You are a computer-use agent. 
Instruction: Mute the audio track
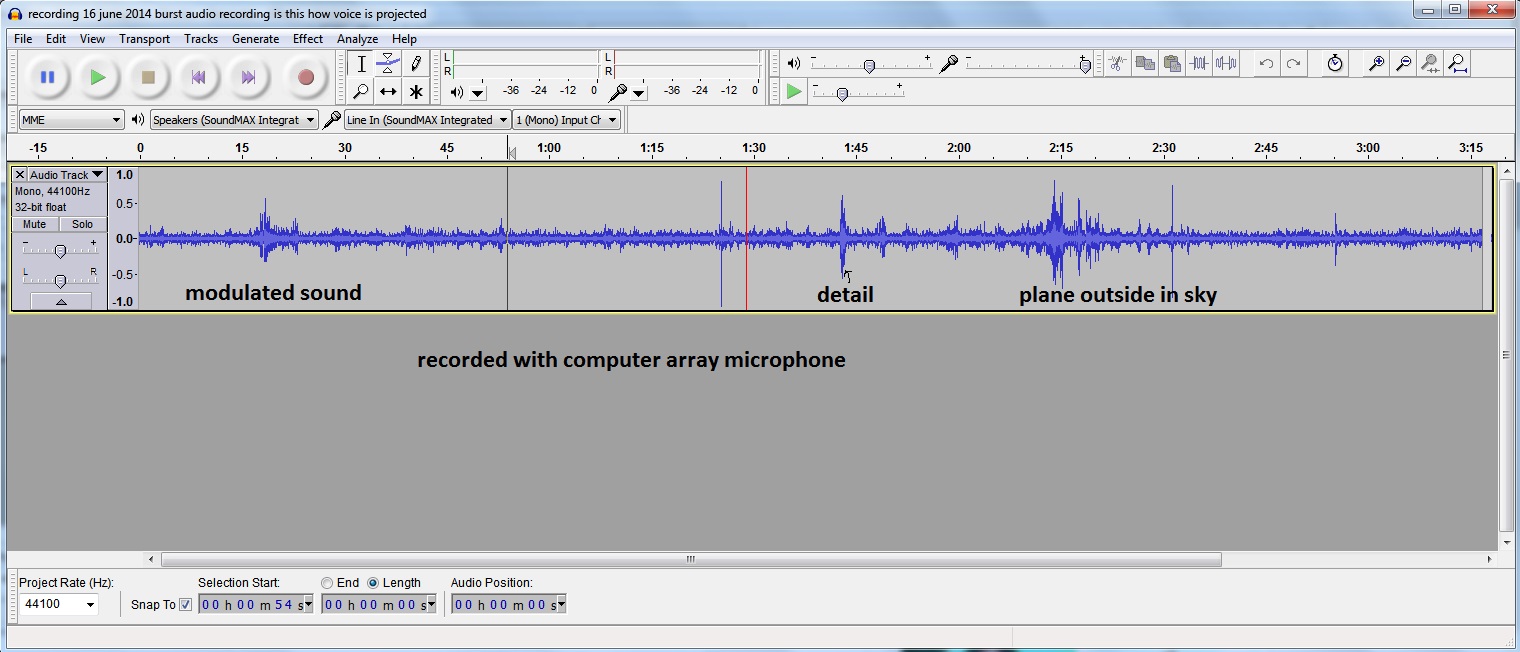coord(35,224)
